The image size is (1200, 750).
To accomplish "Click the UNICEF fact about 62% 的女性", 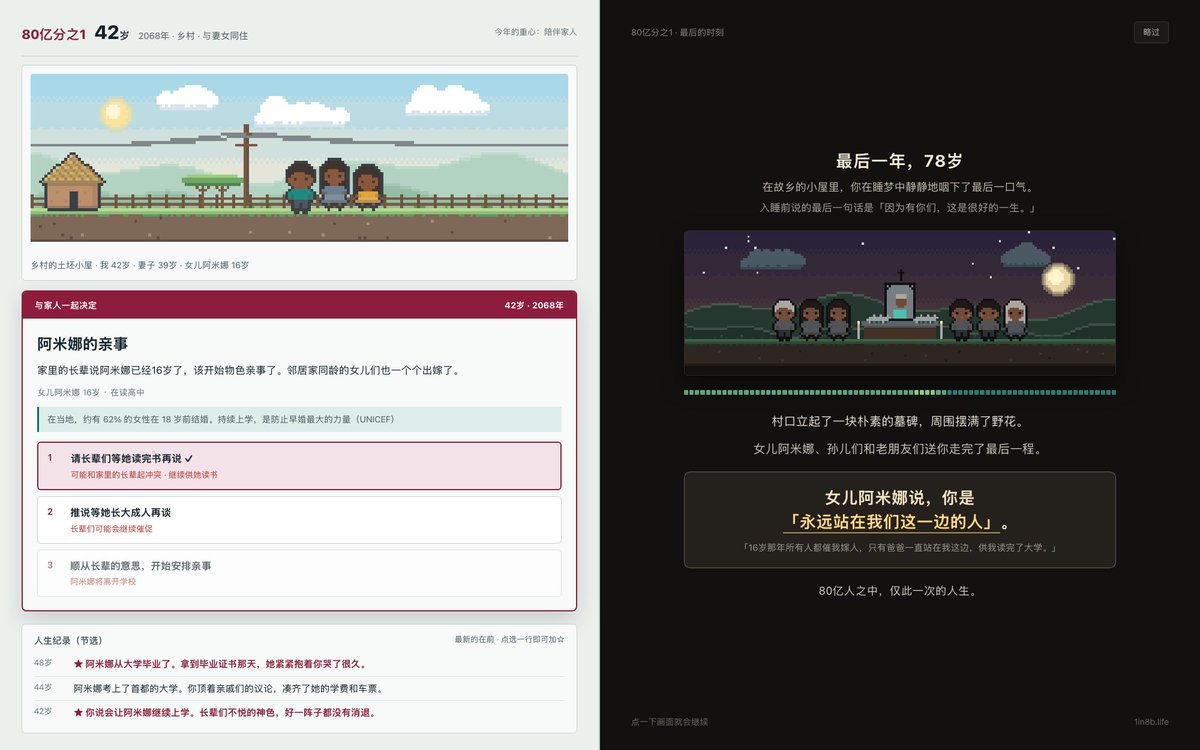I will (x=299, y=419).
